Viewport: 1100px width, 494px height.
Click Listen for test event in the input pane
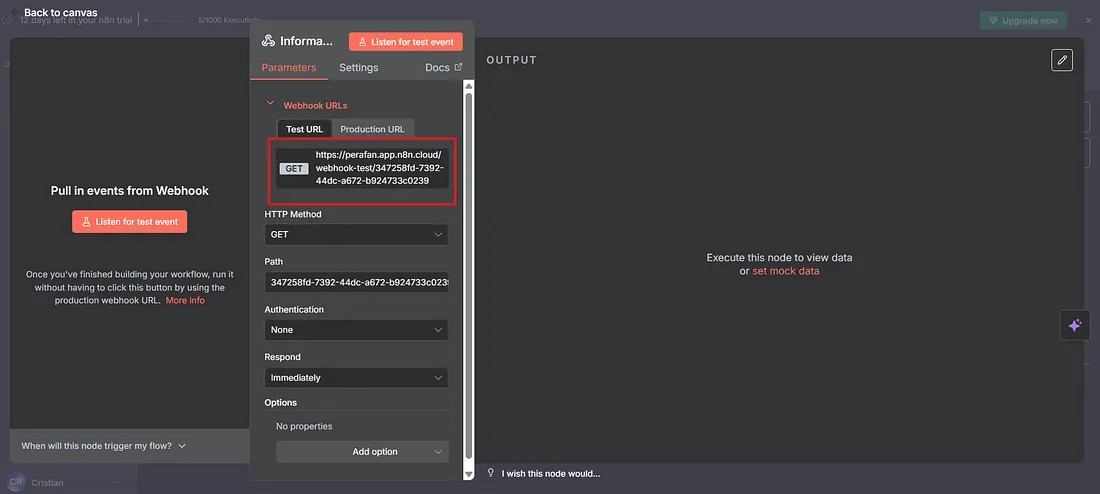(x=130, y=222)
